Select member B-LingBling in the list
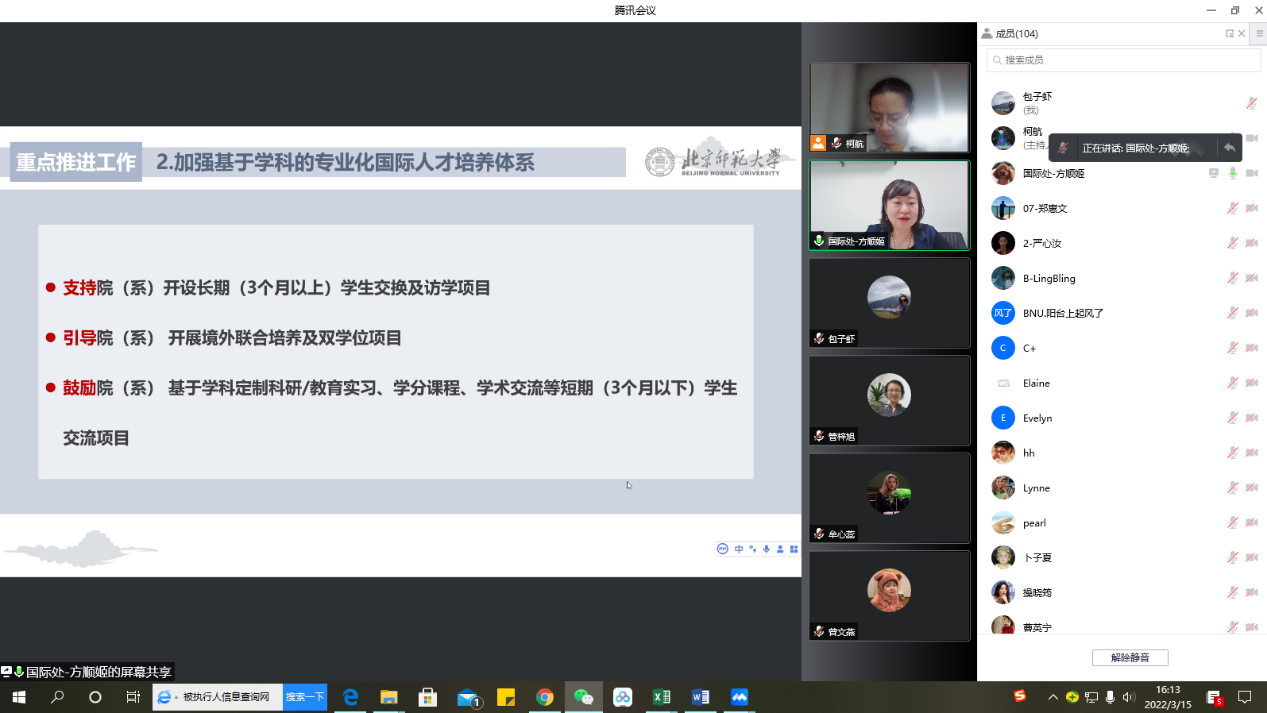This screenshot has height=713, width=1267. coord(1049,278)
